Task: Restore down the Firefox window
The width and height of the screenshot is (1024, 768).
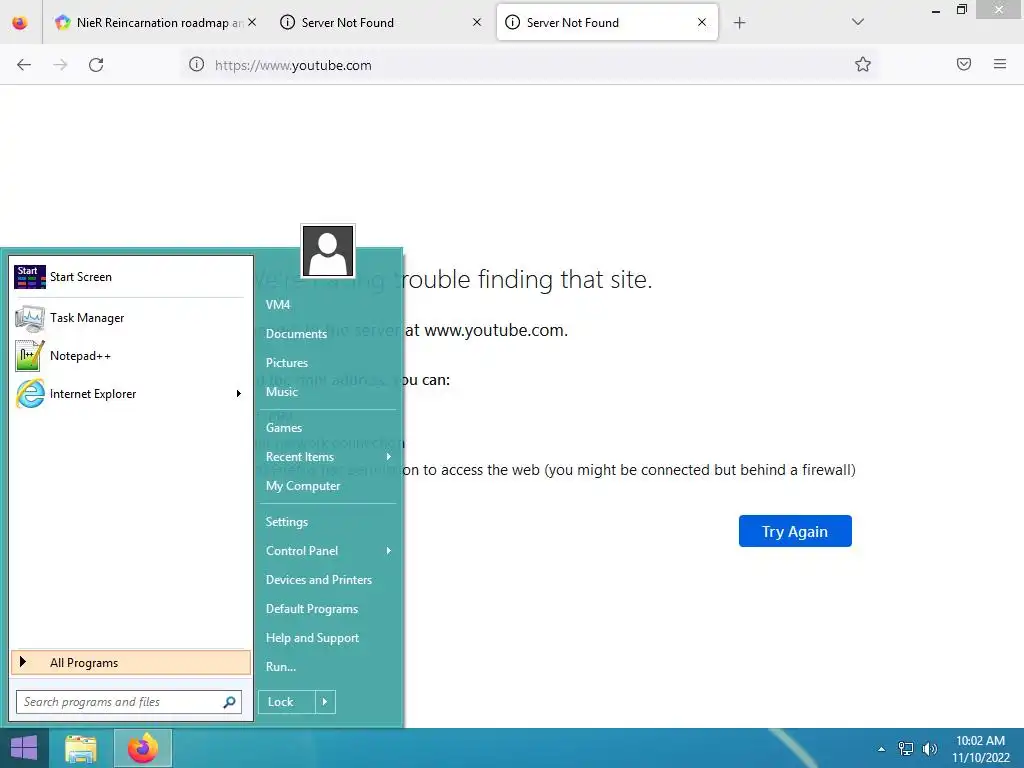Action: 961,10
